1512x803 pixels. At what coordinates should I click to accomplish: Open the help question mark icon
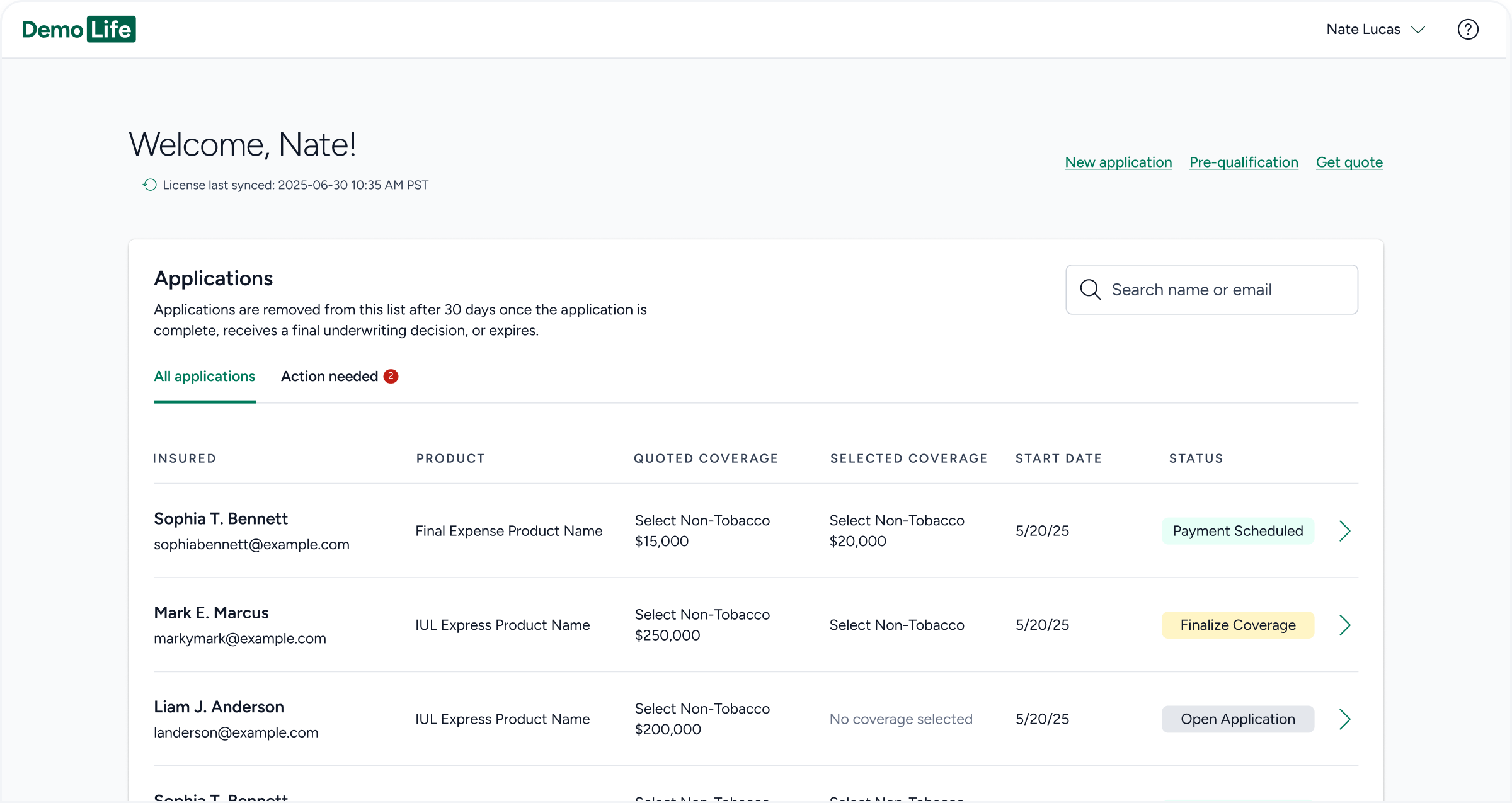click(x=1467, y=30)
